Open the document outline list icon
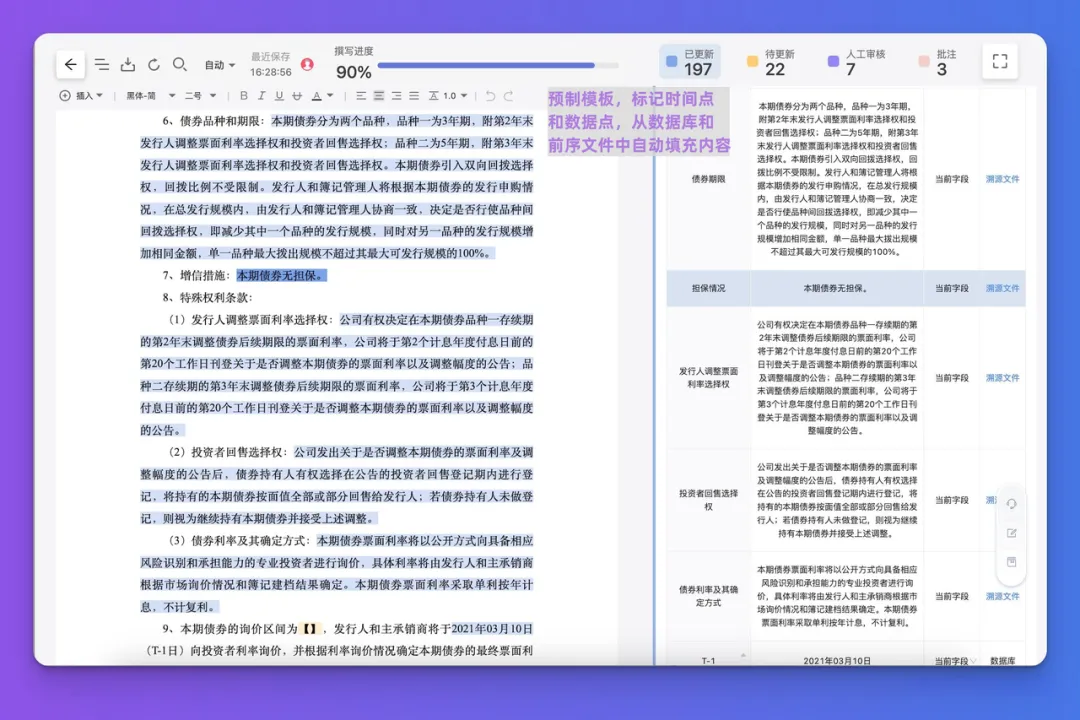The height and width of the screenshot is (720, 1080). point(102,64)
